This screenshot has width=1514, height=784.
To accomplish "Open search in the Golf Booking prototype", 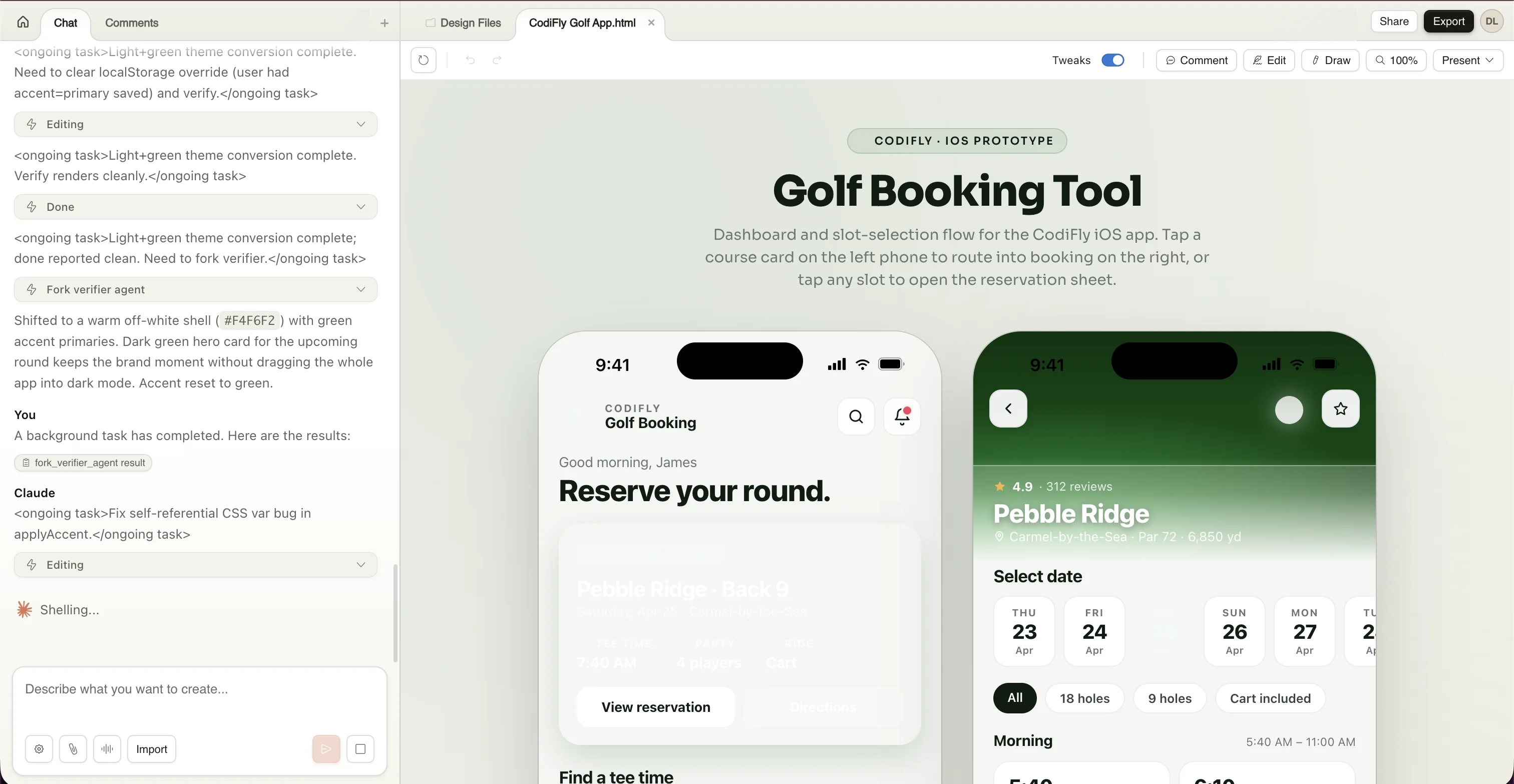I will tap(856, 416).
